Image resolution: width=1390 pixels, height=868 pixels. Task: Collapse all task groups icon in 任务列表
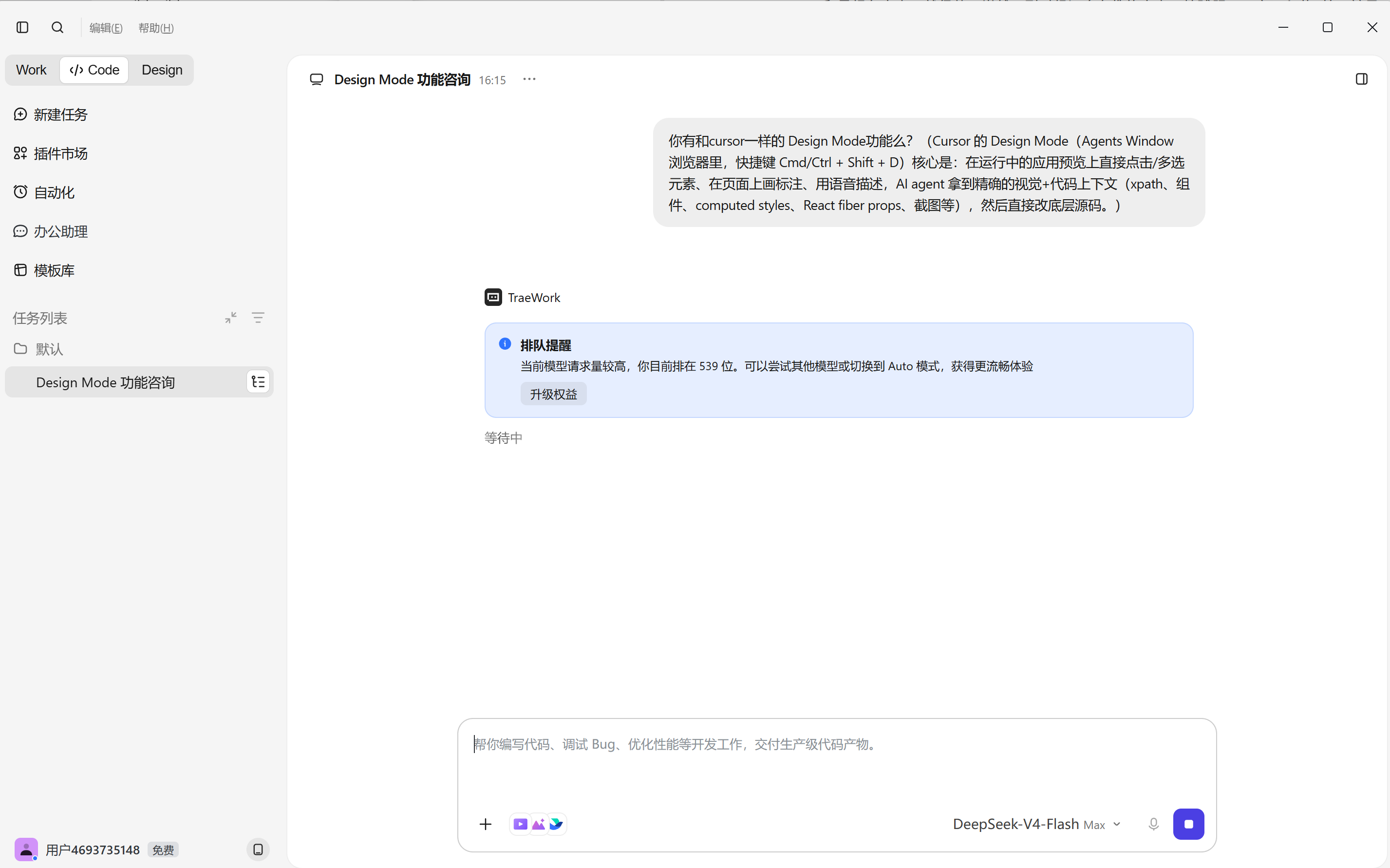tap(231, 318)
